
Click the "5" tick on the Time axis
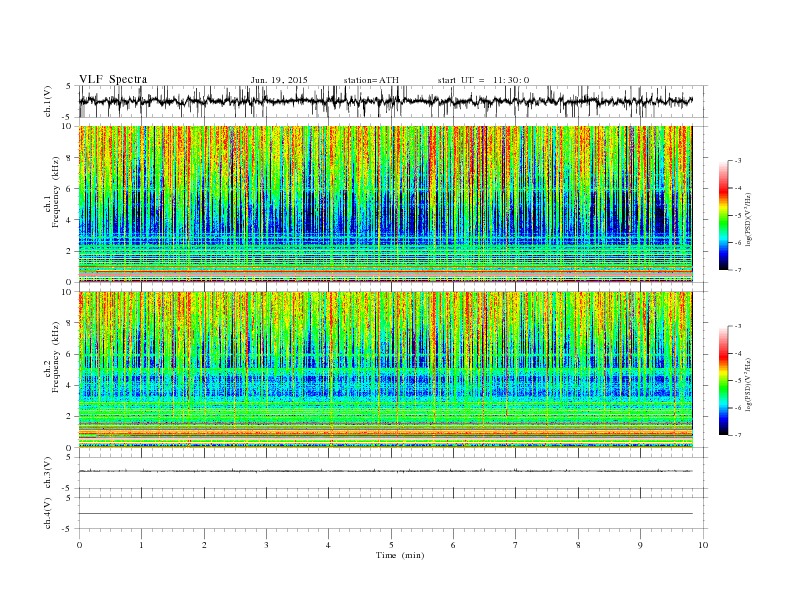pyautogui.click(x=391, y=545)
